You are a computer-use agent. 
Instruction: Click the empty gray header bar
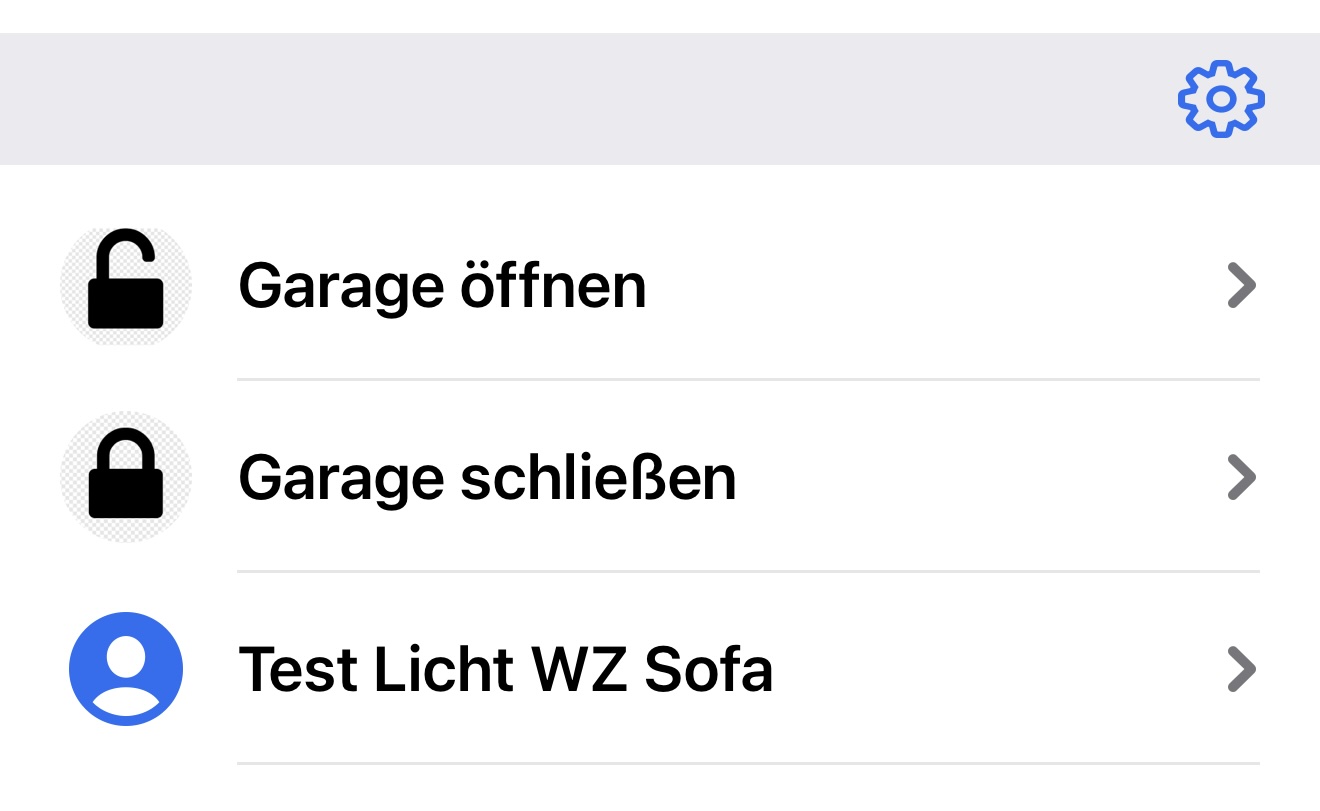point(600,99)
